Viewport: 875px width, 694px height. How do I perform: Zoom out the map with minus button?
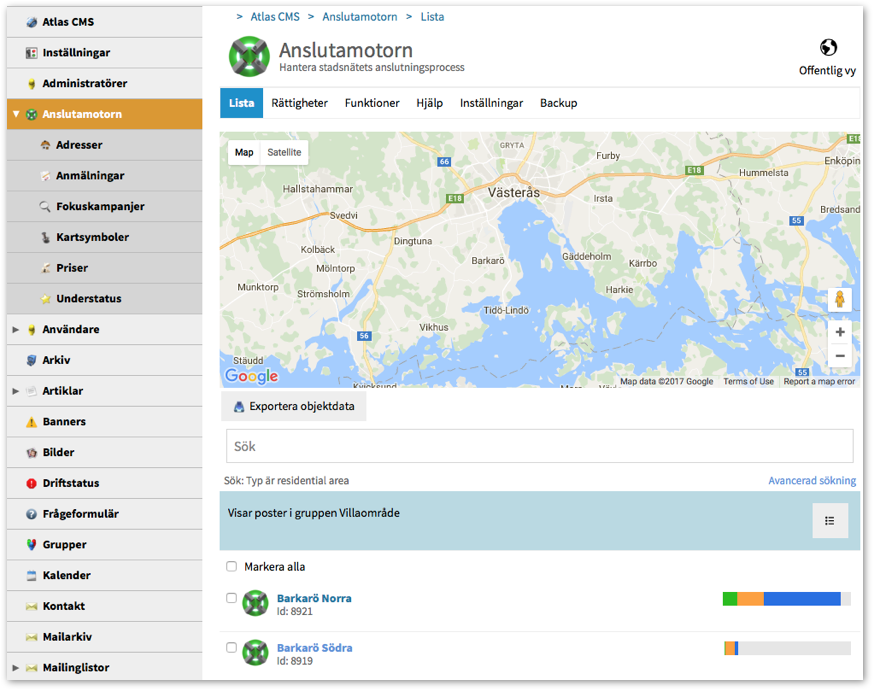[x=840, y=356]
